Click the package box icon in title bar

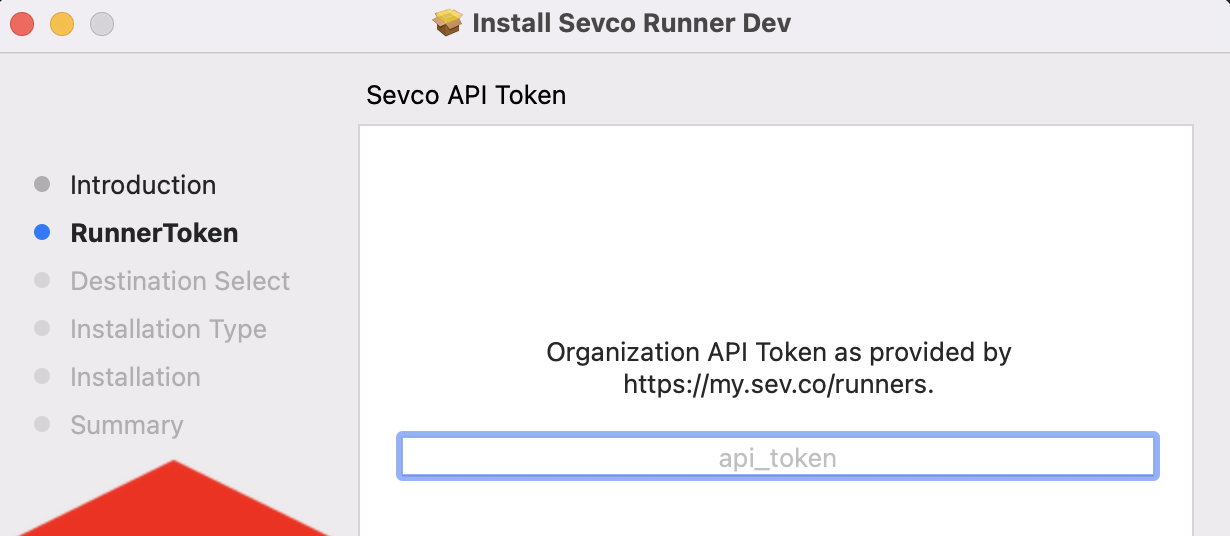point(448,23)
